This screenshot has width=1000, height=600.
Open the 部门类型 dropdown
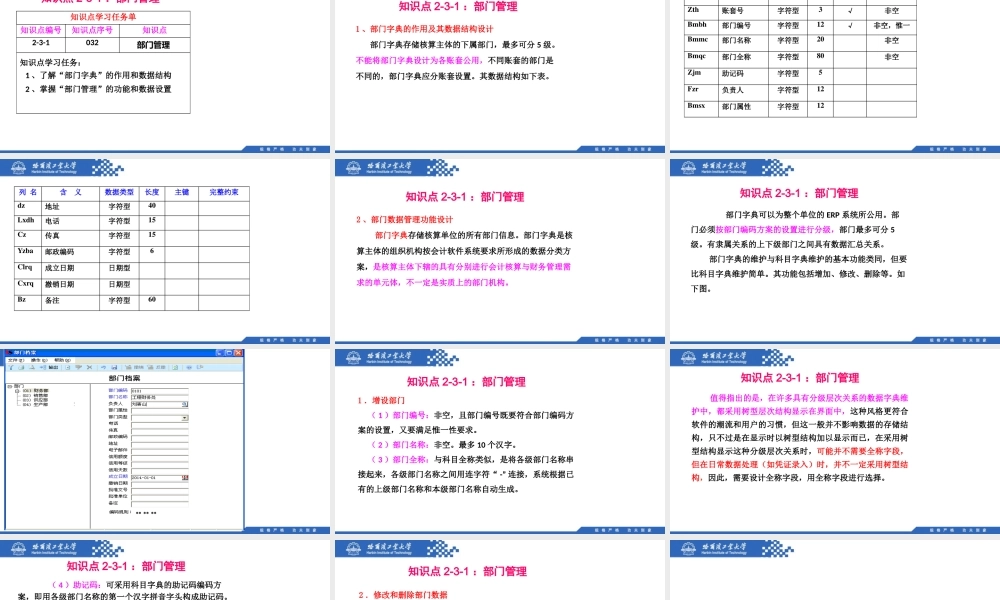(185, 418)
